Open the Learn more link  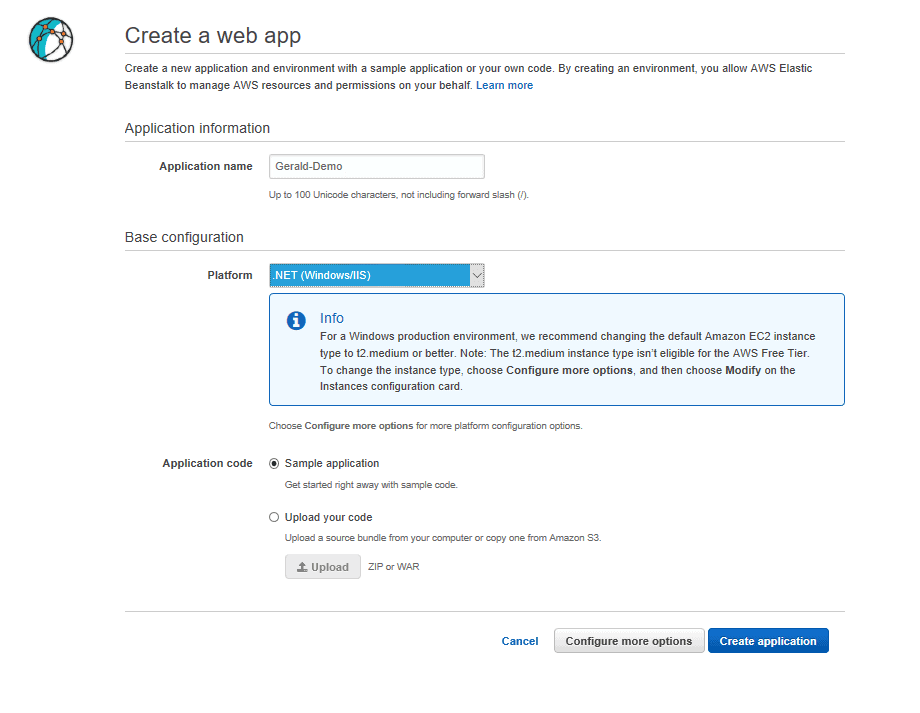504,85
